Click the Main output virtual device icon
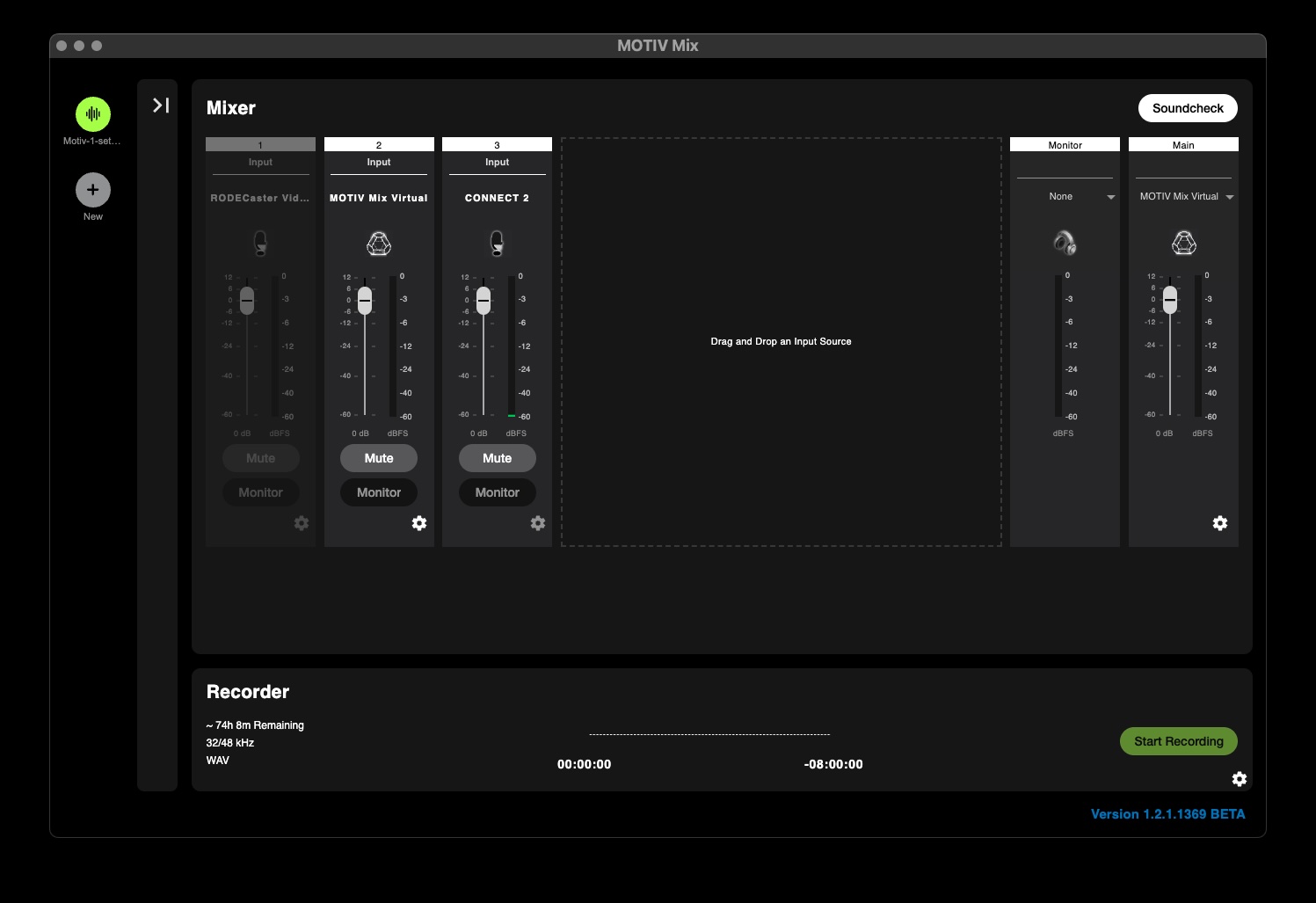Image resolution: width=1316 pixels, height=903 pixels. coord(1184,243)
